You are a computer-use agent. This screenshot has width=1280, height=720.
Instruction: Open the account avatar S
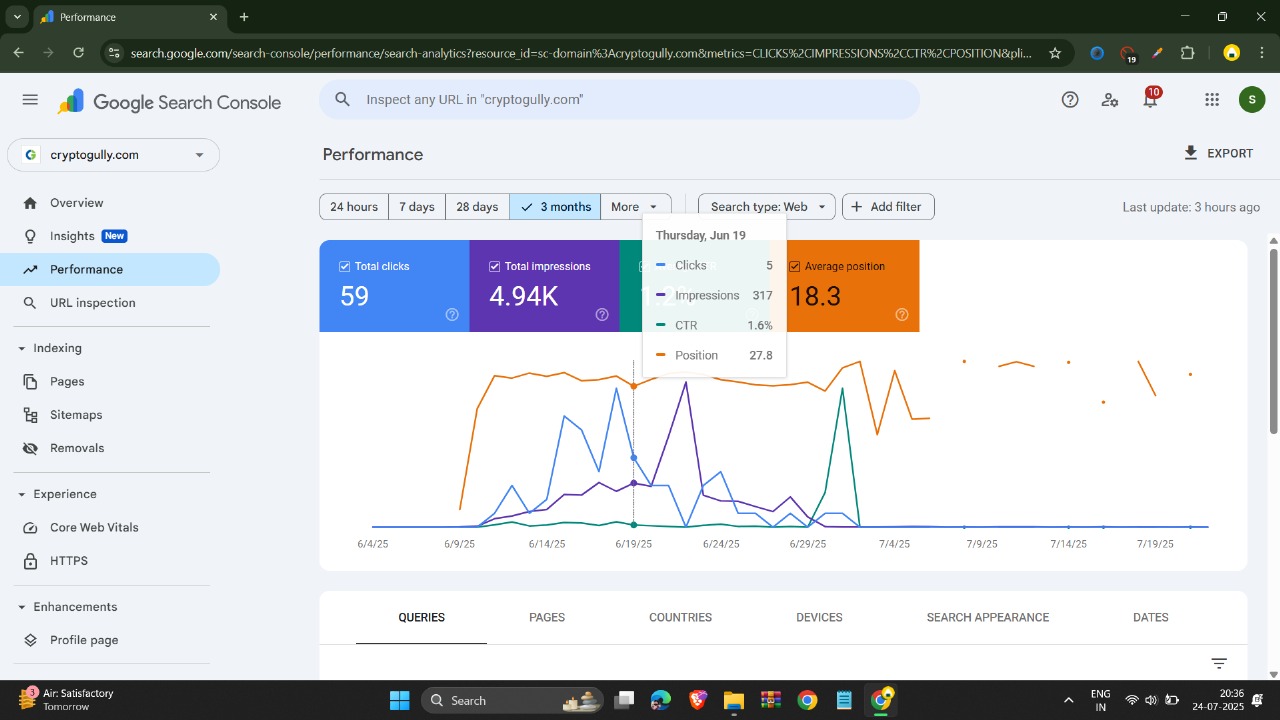tap(1251, 99)
